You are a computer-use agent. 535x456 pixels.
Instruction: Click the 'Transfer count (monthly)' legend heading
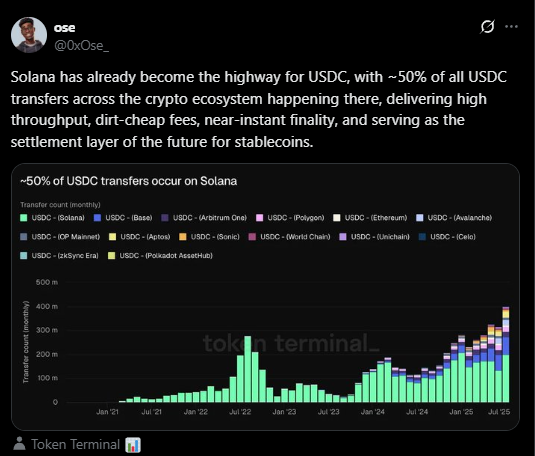point(60,205)
